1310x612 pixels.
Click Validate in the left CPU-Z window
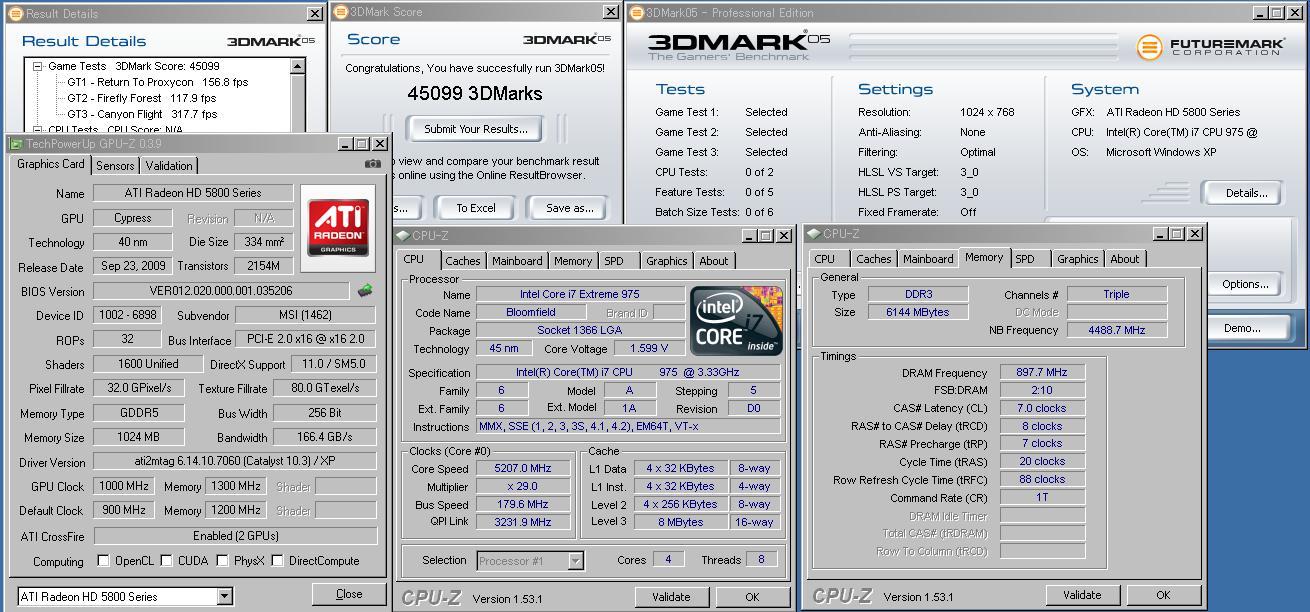pos(671,597)
